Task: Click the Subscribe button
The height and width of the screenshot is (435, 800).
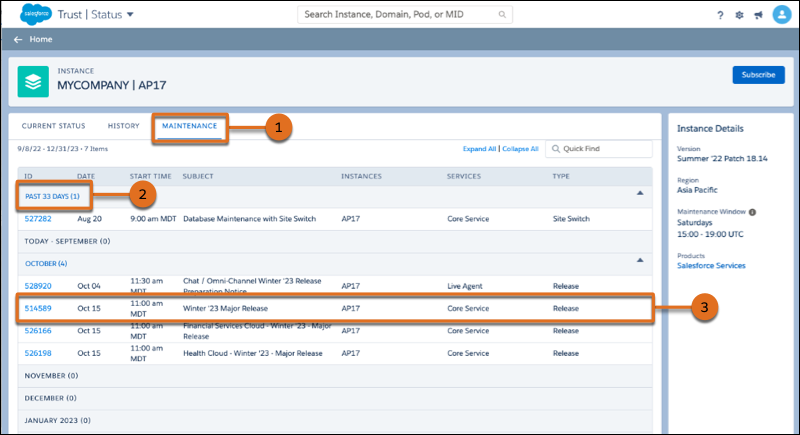Action: tap(759, 75)
